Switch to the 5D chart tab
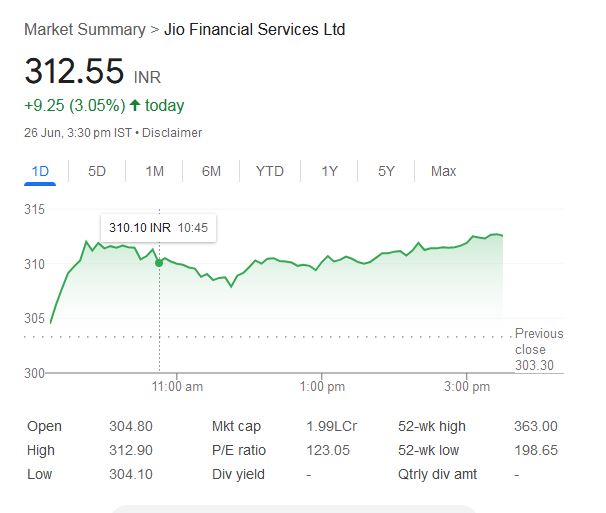Image resolution: width=606 pixels, height=513 pixels. [x=97, y=171]
